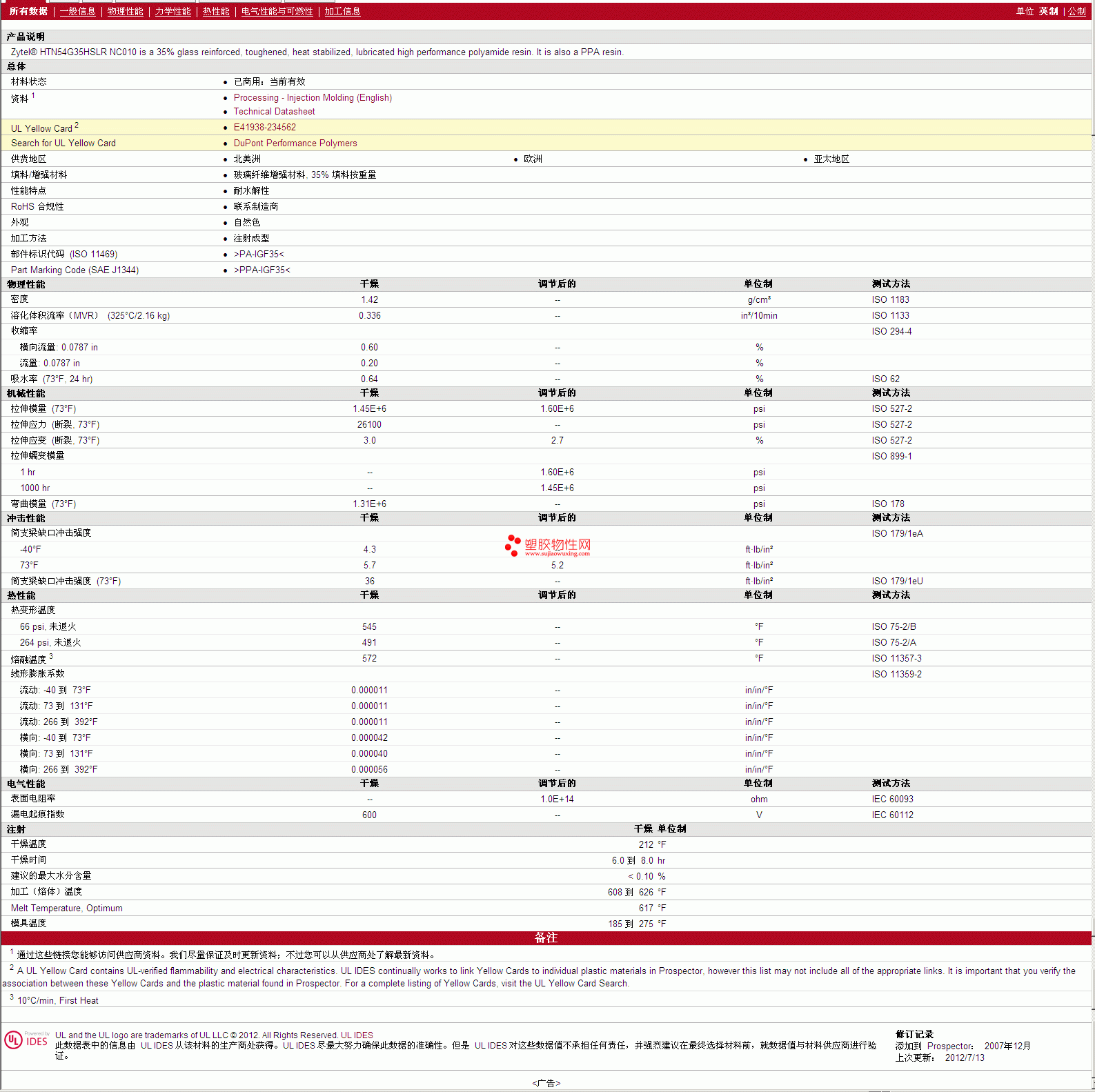Click the UL IDES logo icon
1095x1092 pixels.
26,1040
